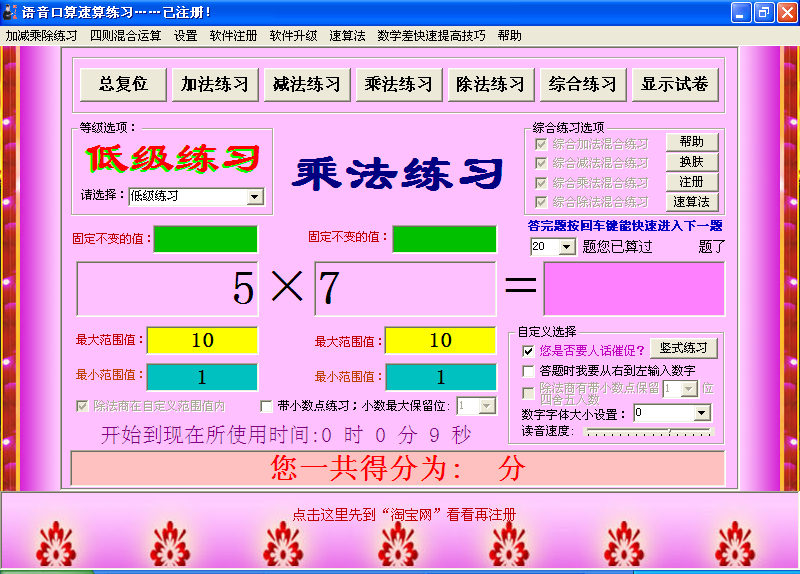
Task: Minimize the application window
Action: point(740,12)
